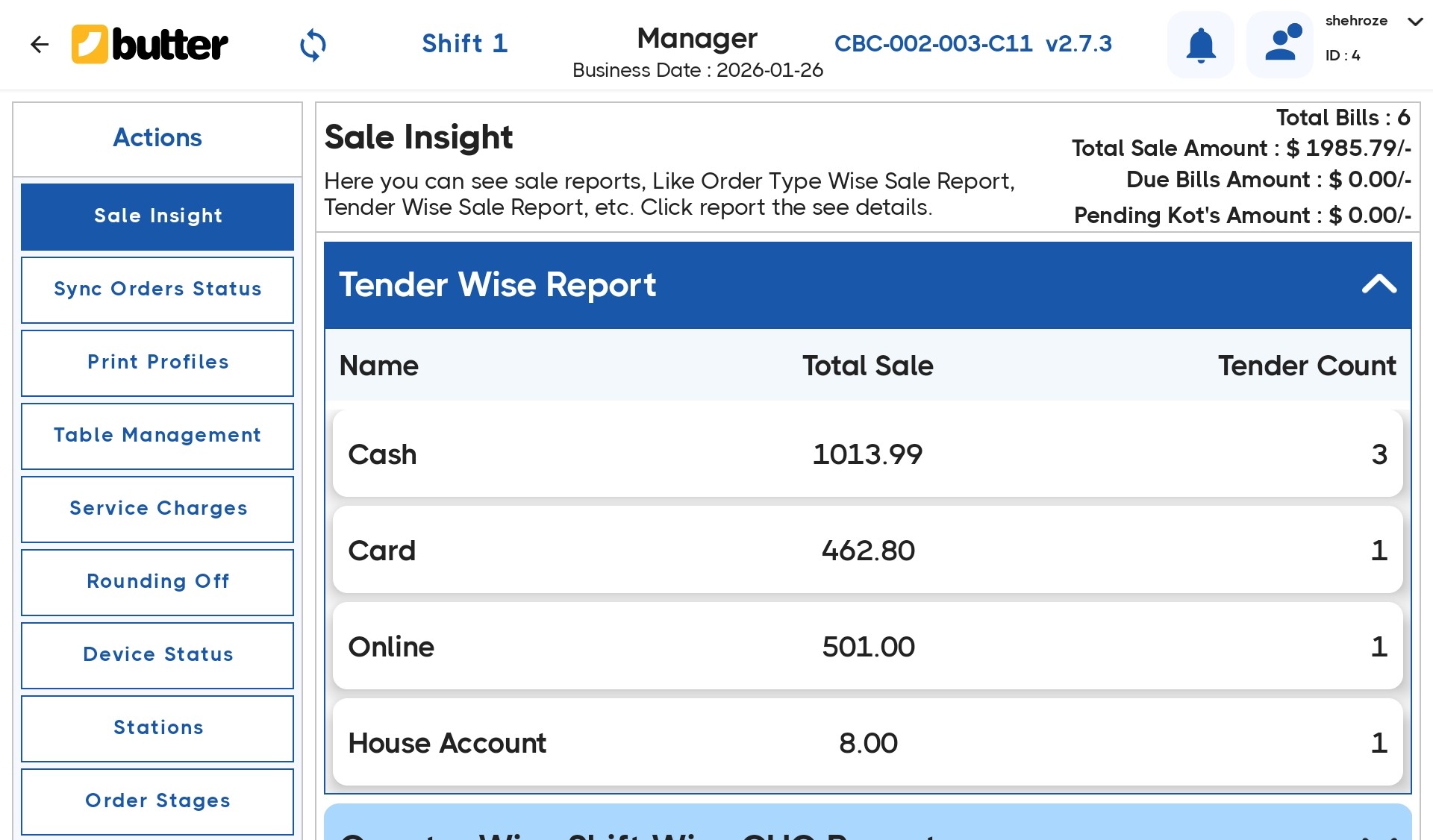Click the butter logo

pos(149,45)
